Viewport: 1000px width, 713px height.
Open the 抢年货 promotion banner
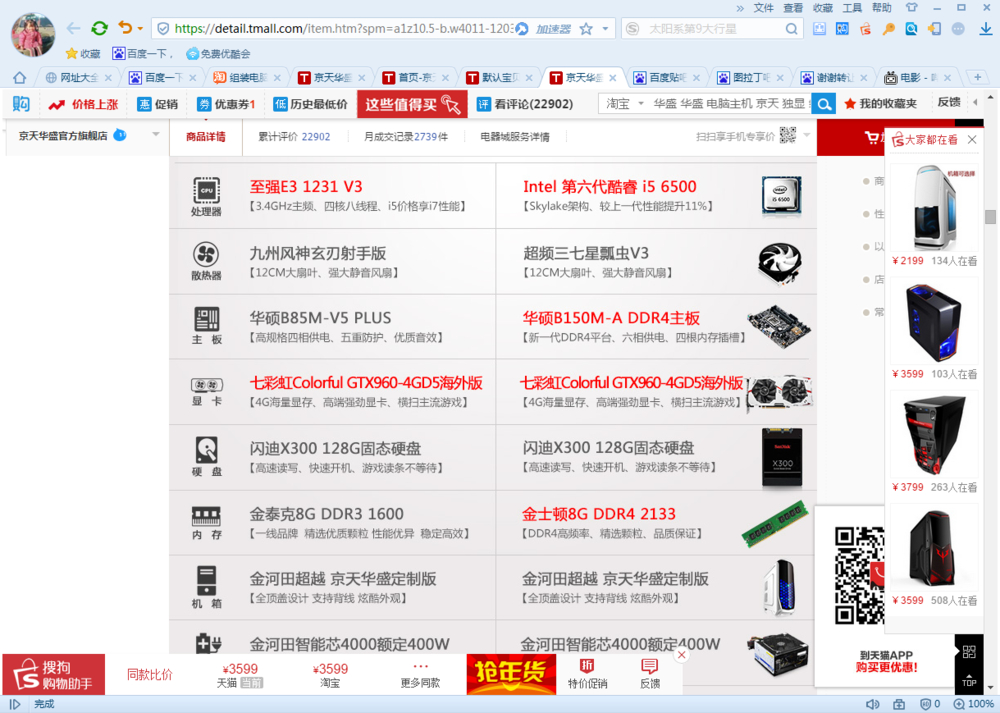tap(511, 673)
